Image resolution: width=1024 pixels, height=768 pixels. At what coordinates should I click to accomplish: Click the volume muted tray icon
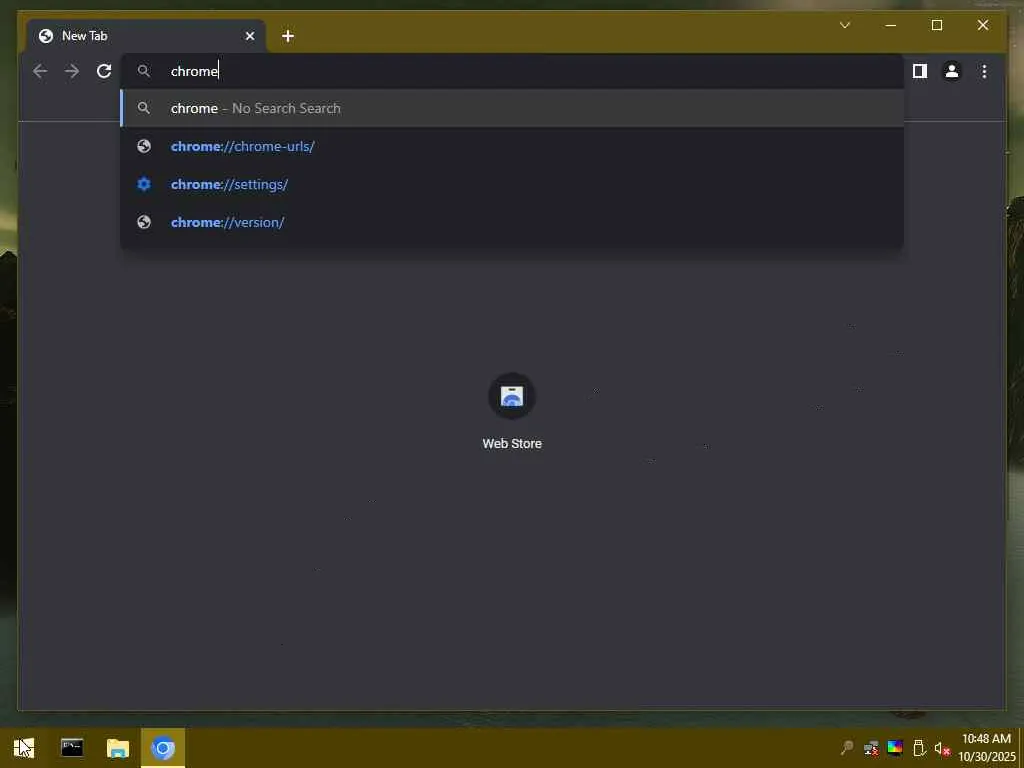pyautogui.click(x=942, y=748)
